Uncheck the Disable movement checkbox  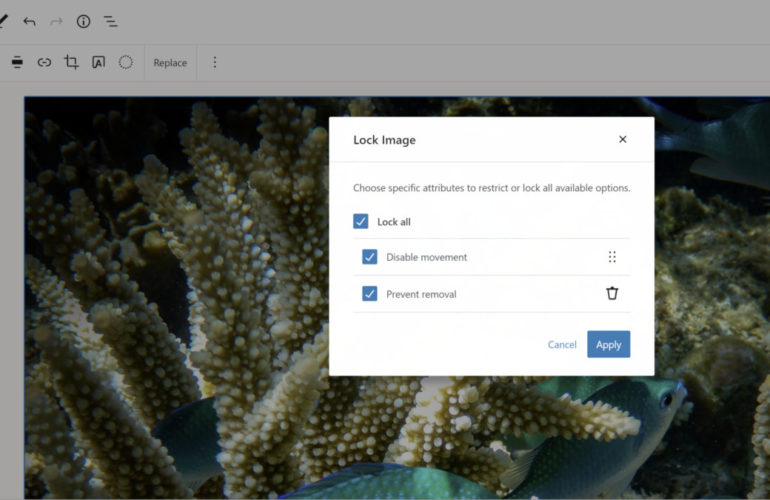pyautogui.click(x=370, y=257)
